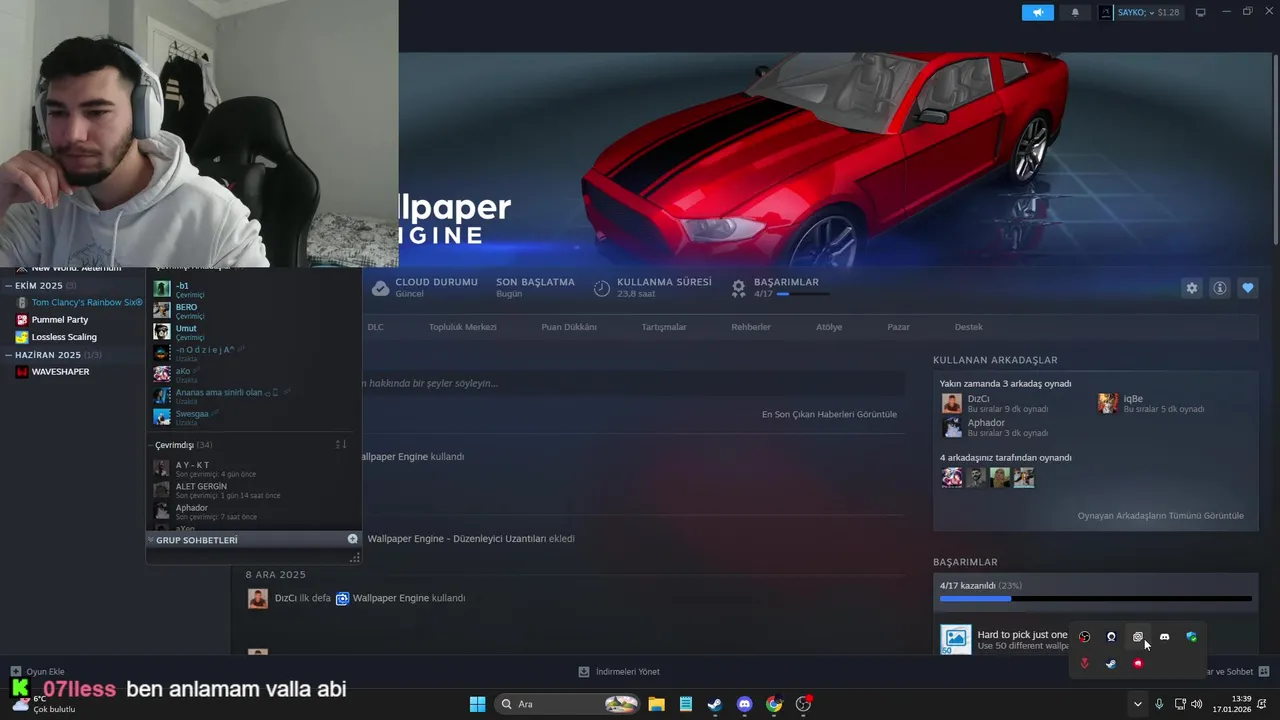Viewport: 1280px width, 720px height.
Task: Open Steam notifications bell
Action: click(x=1075, y=12)
